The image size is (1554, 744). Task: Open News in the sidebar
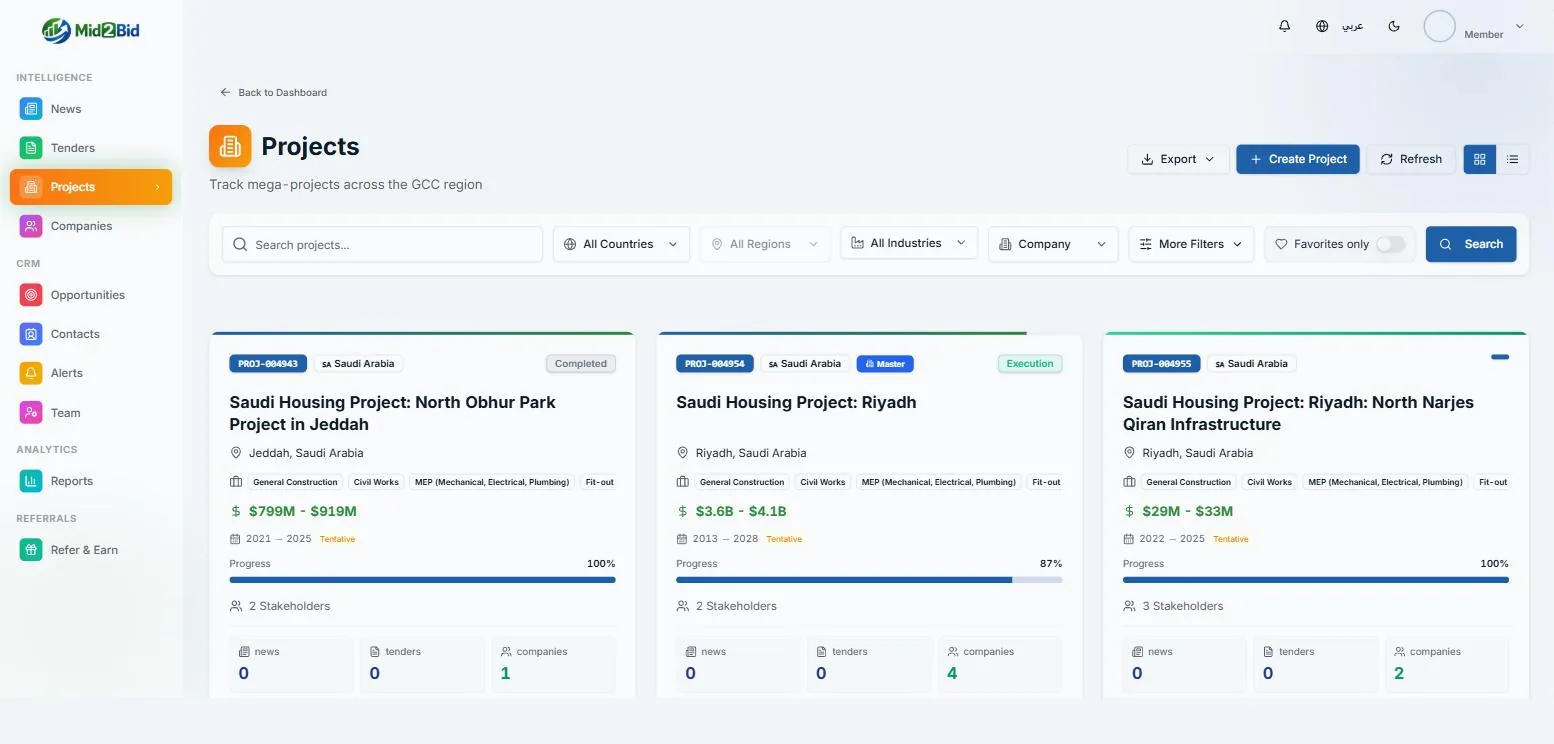tap(91, 109)
